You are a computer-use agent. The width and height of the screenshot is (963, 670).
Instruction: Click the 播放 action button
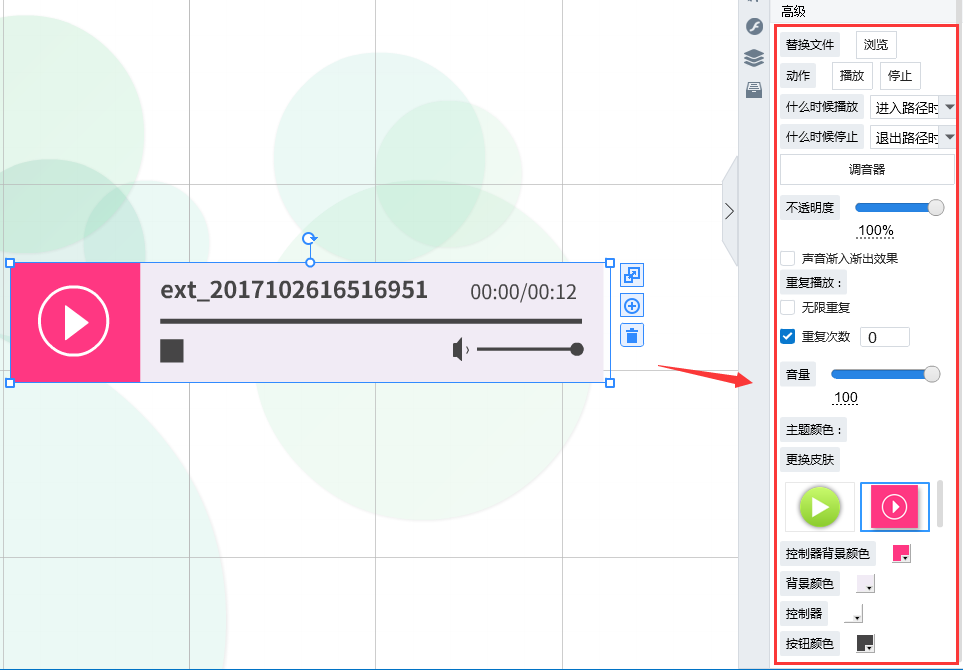[852, 76]
